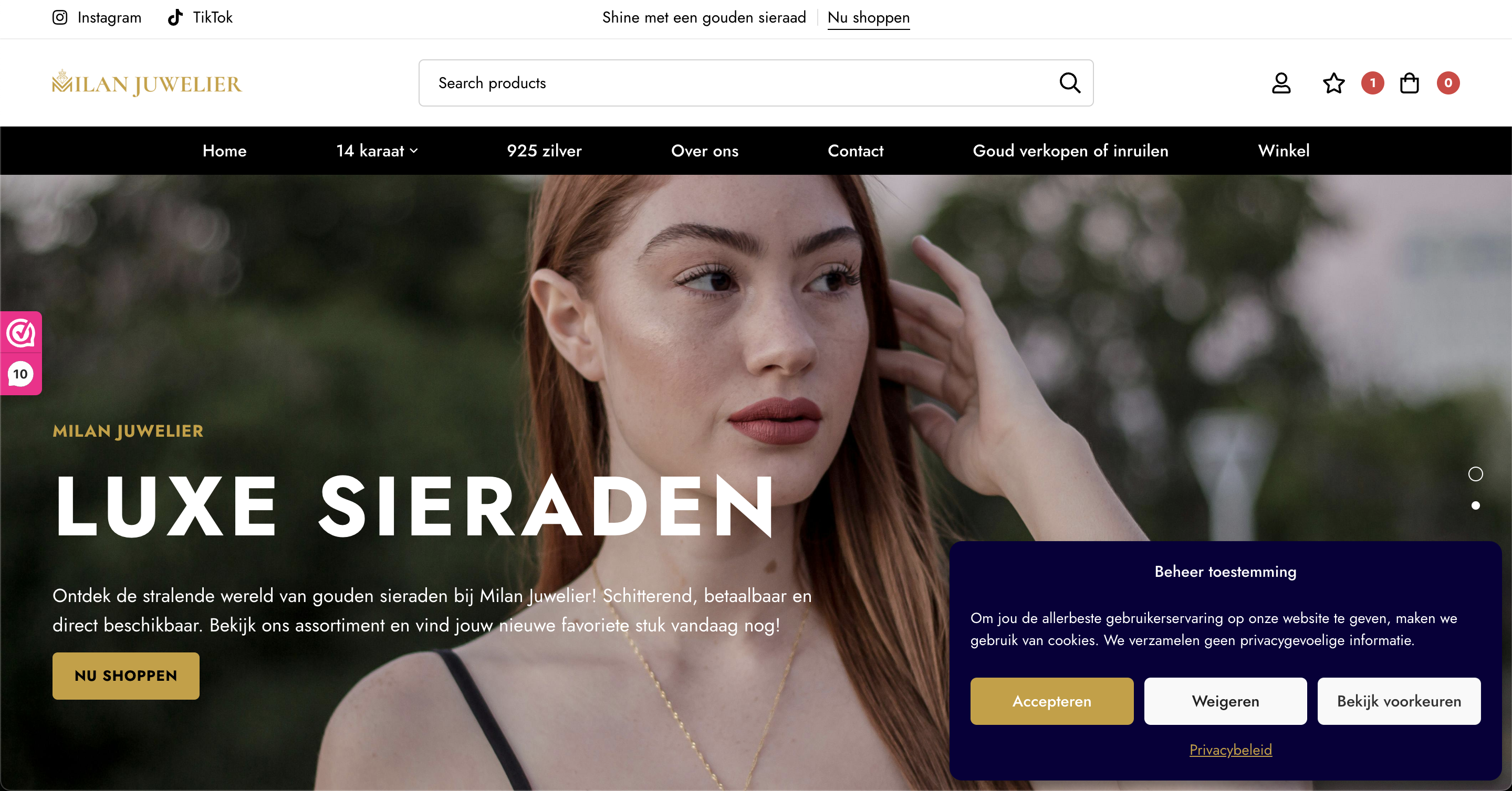Go to the 925 zilver menu item
1512x791 pixels.
click(x=544, y=151)
